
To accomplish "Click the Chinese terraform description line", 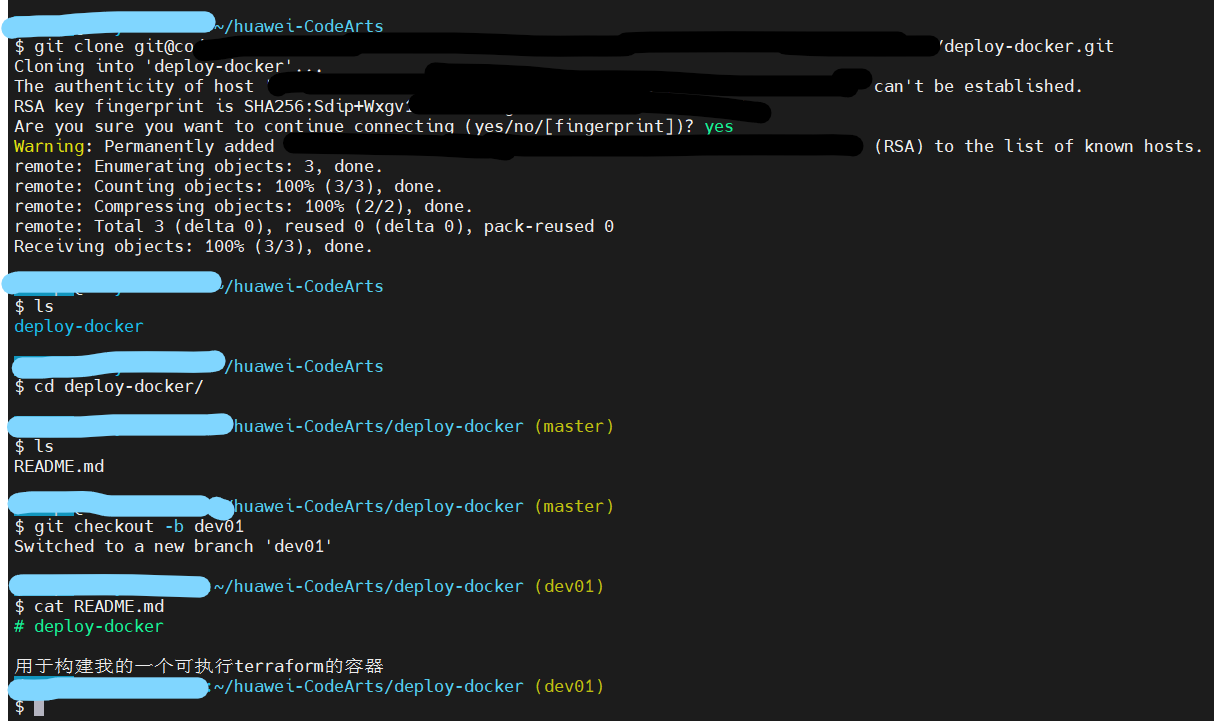I will tap(199, 666).
